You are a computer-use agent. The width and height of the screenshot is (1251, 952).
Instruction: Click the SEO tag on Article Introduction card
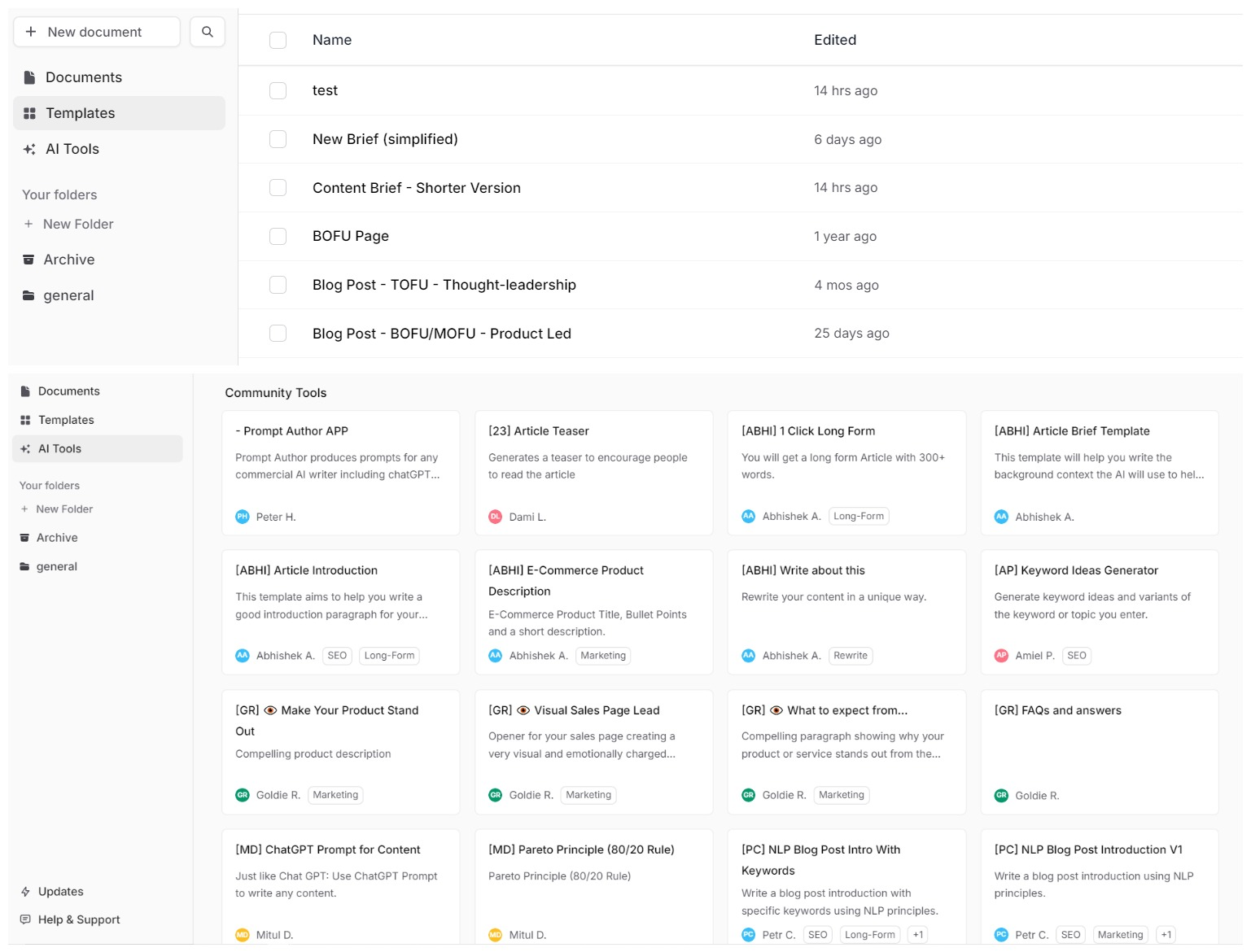337,655
